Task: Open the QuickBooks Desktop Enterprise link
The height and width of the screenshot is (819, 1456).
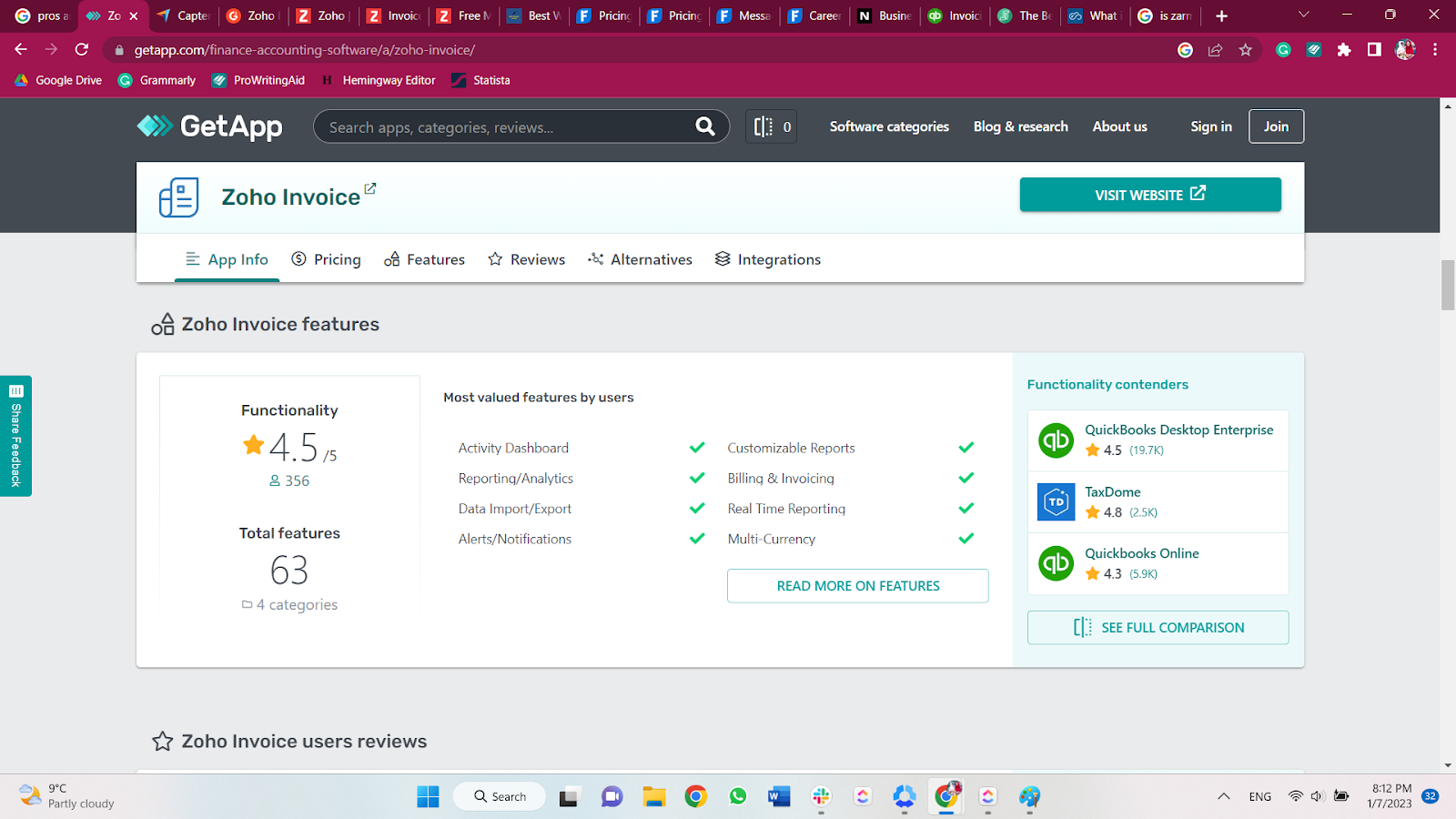Action: click(x=1179, y=430)
